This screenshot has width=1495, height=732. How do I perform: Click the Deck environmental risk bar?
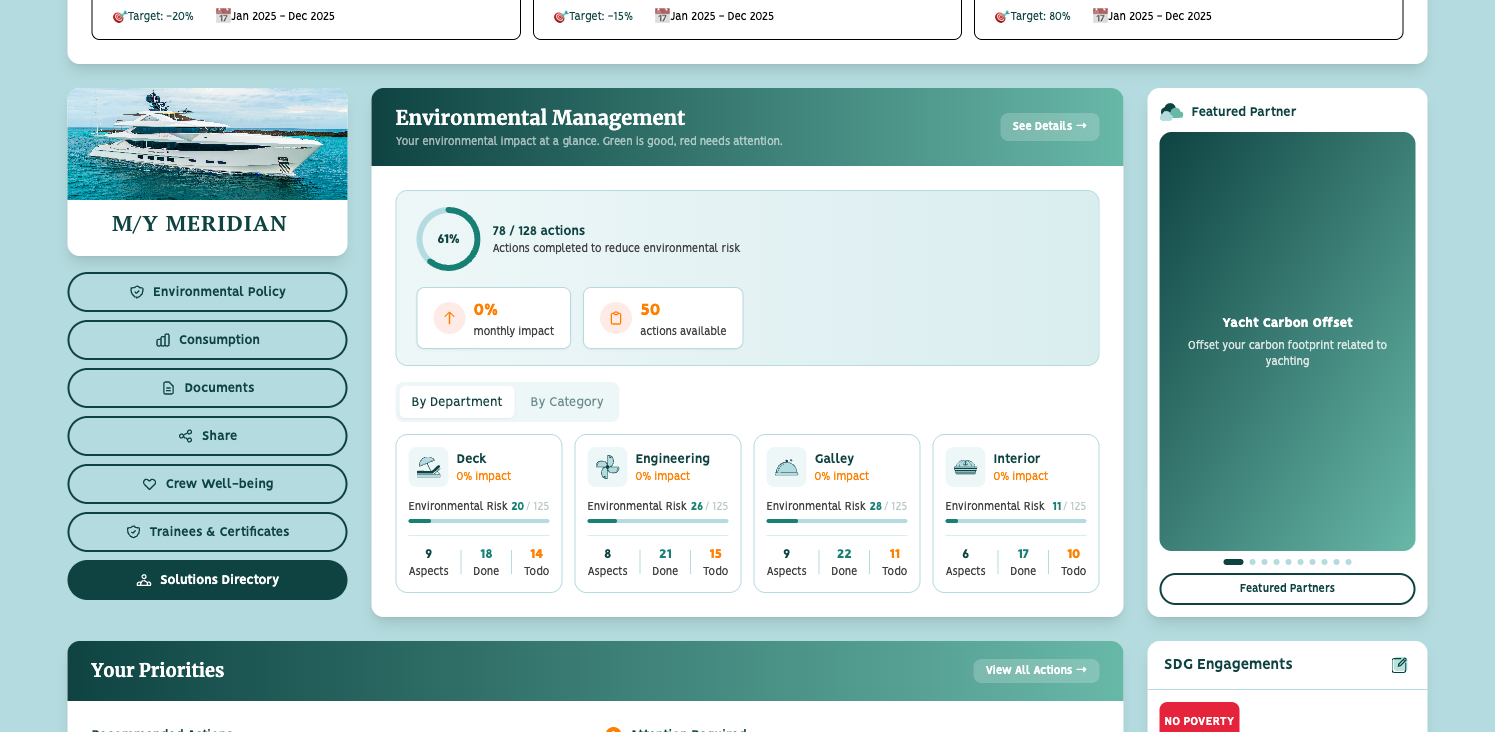[x=479, y=521]
